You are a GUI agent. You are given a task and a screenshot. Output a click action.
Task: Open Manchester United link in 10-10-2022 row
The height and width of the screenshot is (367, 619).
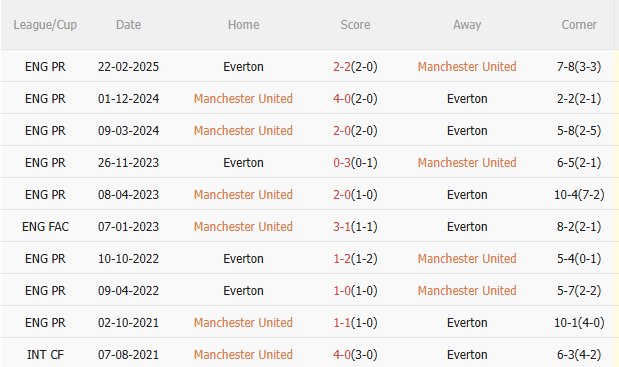click(x=467, y=258)
